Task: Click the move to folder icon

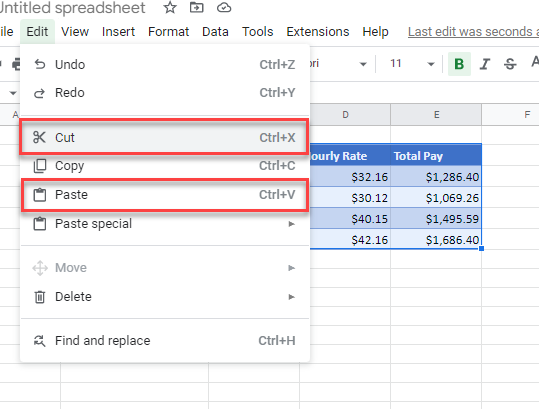Action: (x=197, y=7)
